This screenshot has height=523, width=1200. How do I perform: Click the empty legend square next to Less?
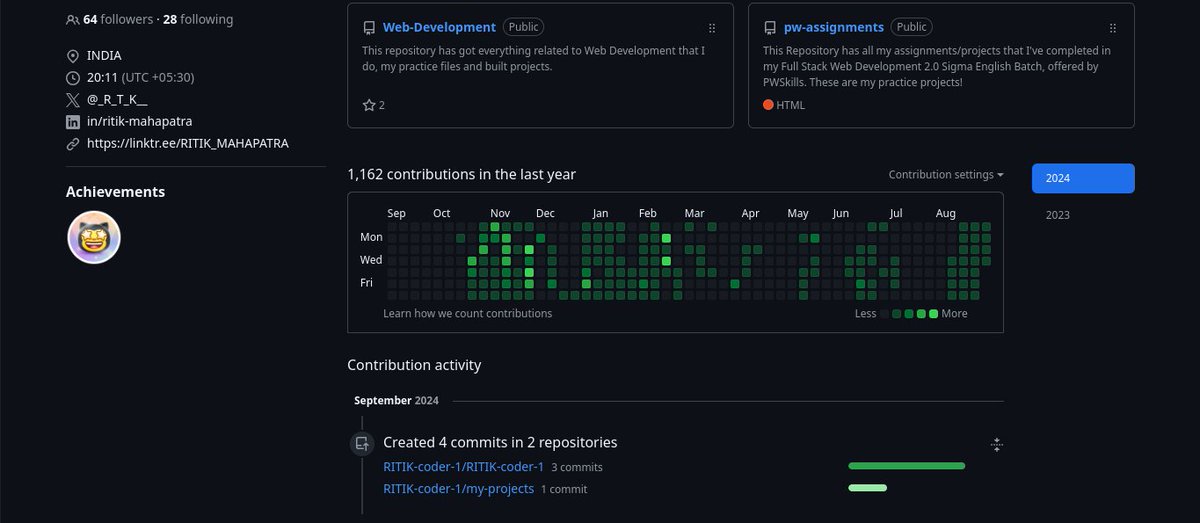pos(885,314)
